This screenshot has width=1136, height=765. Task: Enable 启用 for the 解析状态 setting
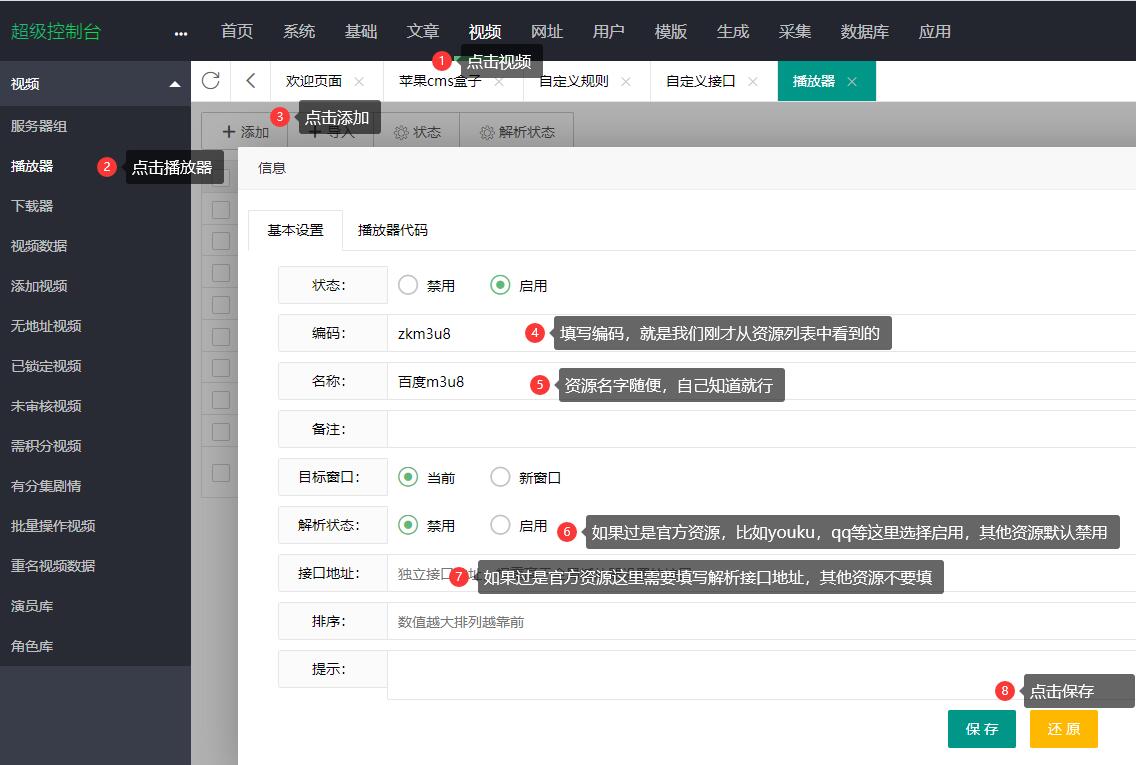[x=499, y=525]
